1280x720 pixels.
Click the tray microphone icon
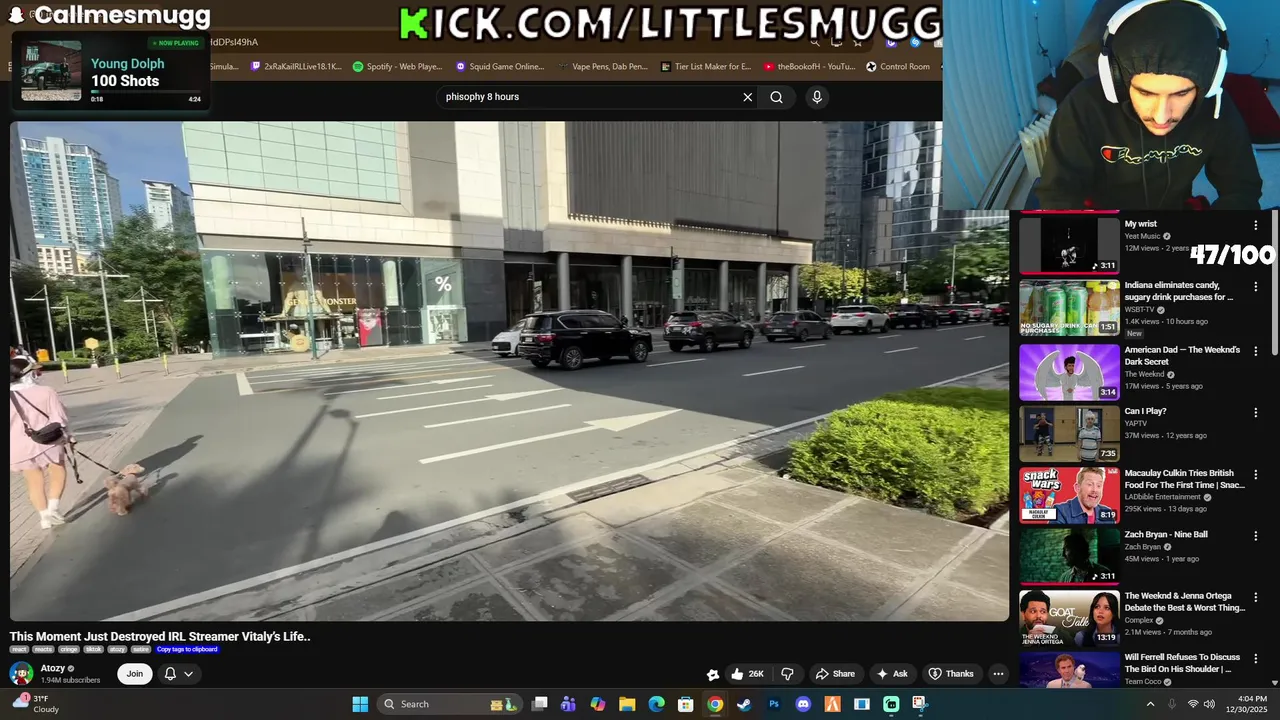(x=1172, y=704)
